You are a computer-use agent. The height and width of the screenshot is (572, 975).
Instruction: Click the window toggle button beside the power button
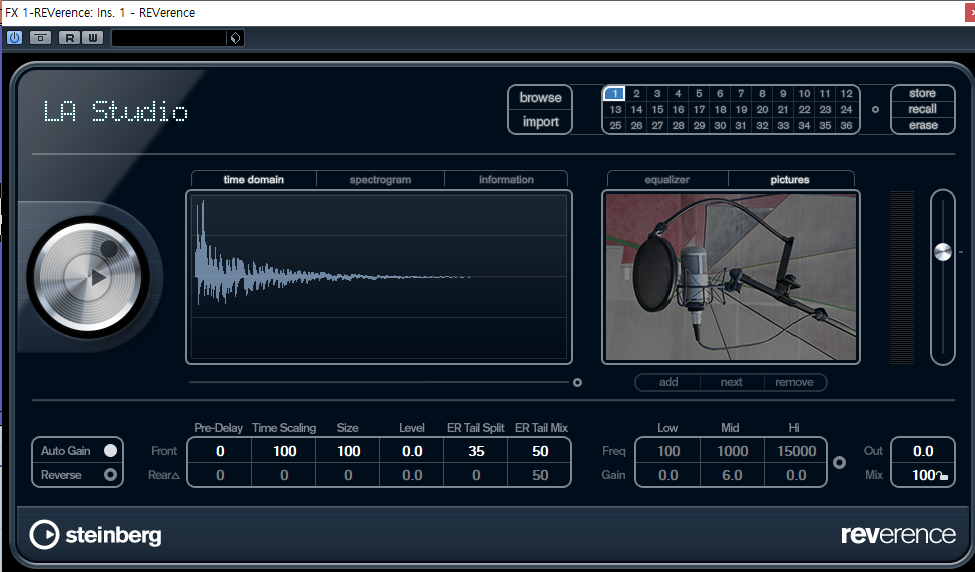point(40,38)
